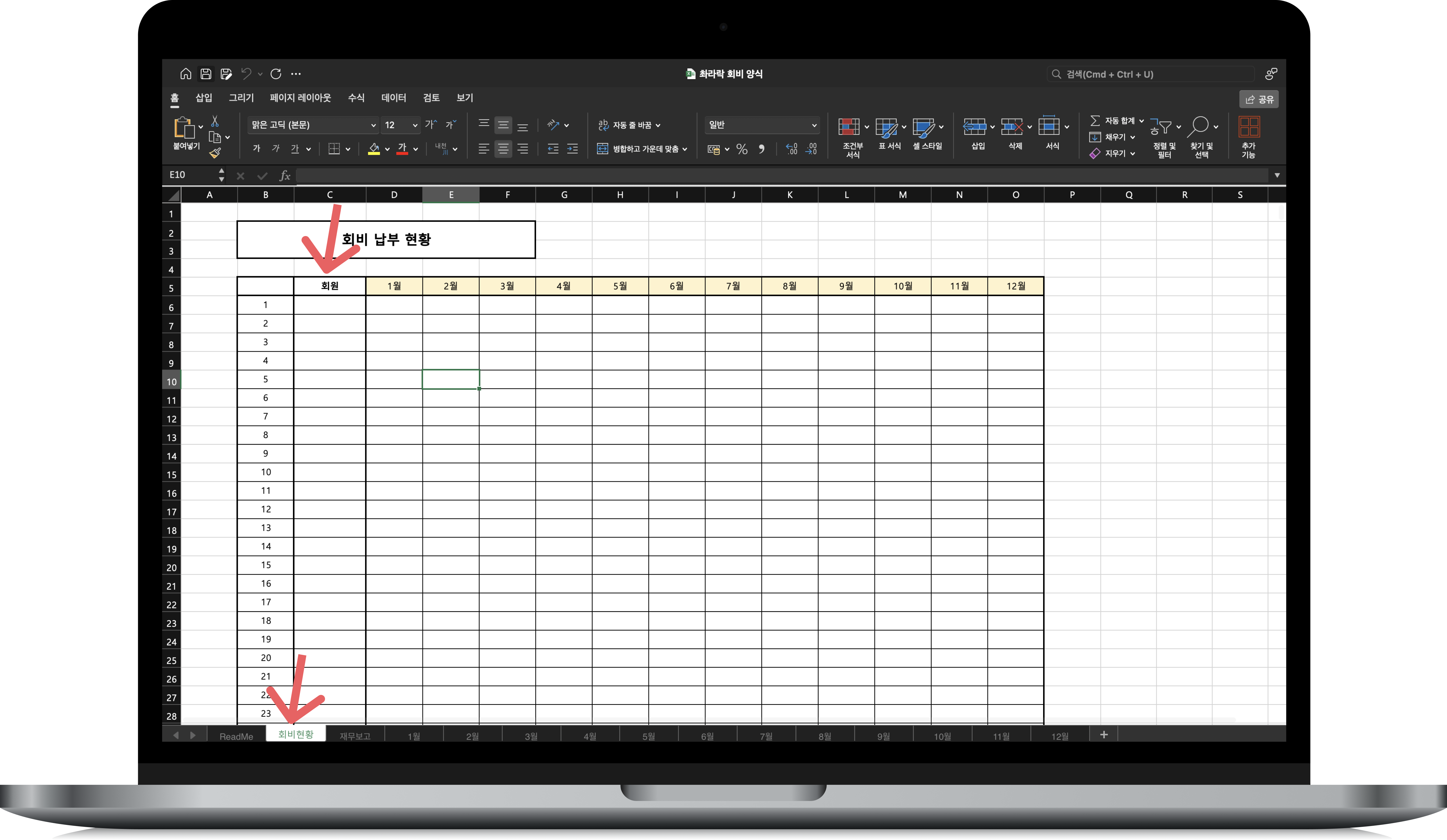Toggle align right
The width and height of the screenshot is (1447, 840).
(x=523, y=149)
